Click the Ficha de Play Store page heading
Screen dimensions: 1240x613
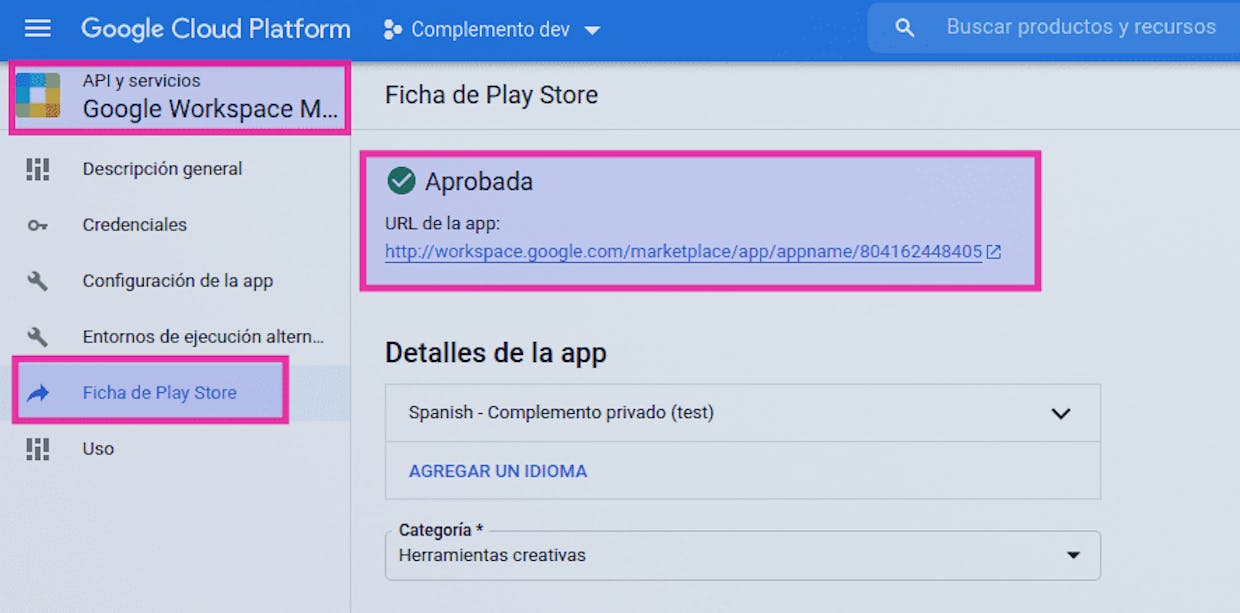click(491, 95)
